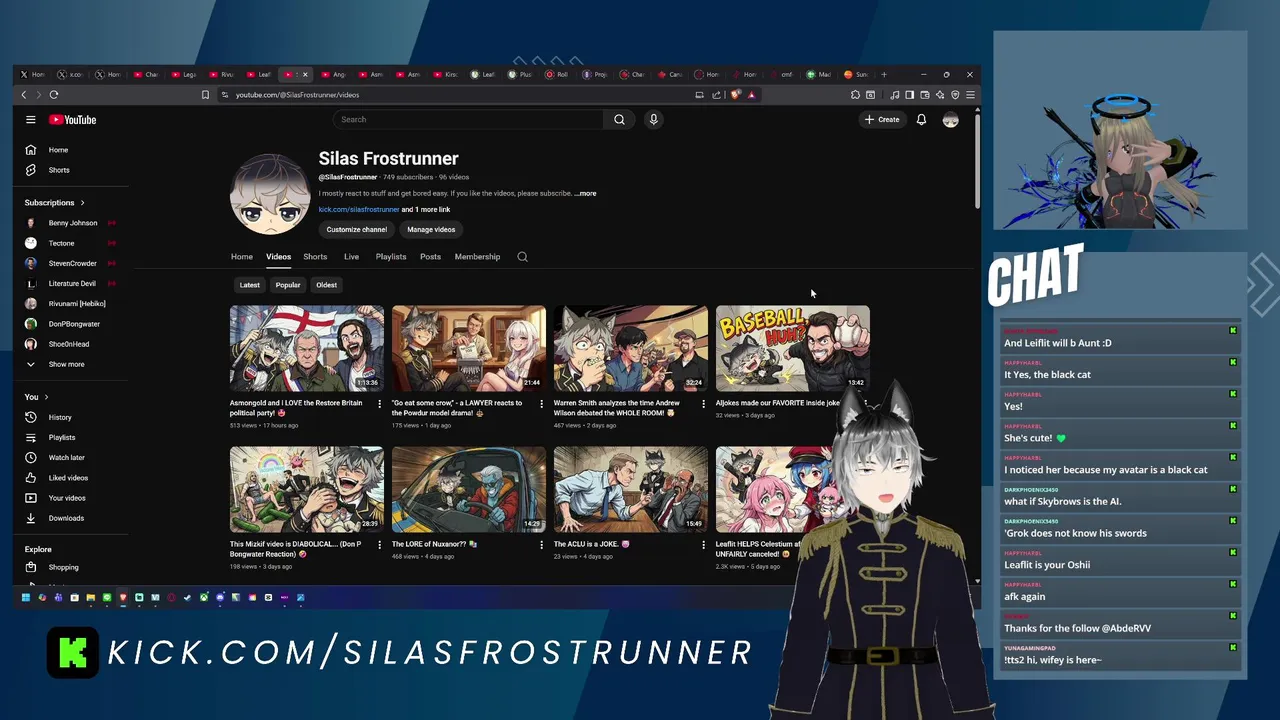Click the Manage videos button
Screen dimensions: 1280x720
[431, 230]
